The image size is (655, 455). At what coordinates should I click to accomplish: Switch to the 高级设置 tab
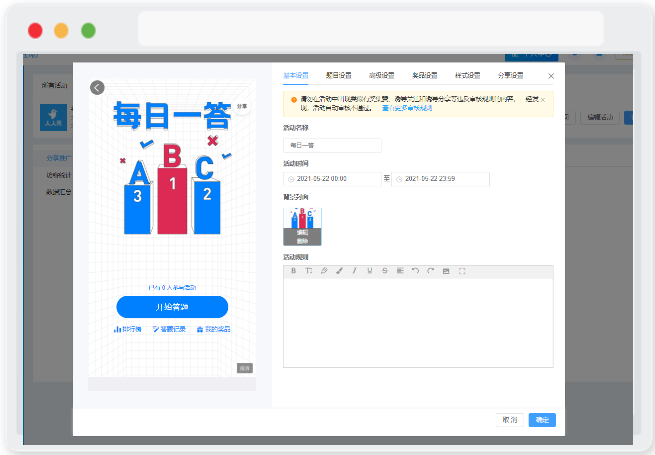(x=382, y=76)
